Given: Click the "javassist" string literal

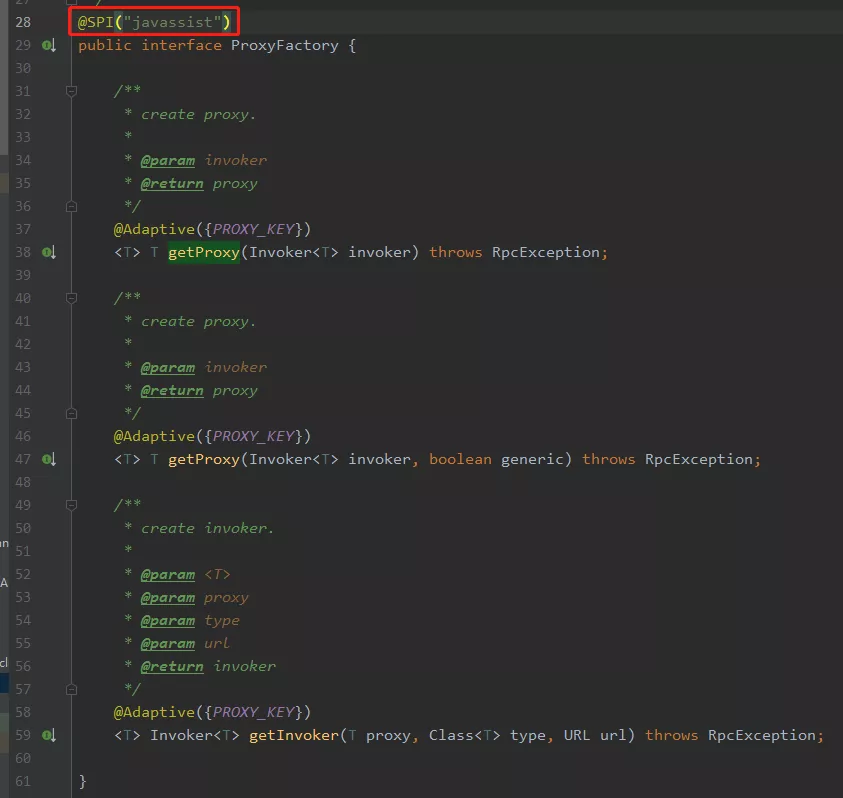Looking at the screenshot, I should click(173, 23).
